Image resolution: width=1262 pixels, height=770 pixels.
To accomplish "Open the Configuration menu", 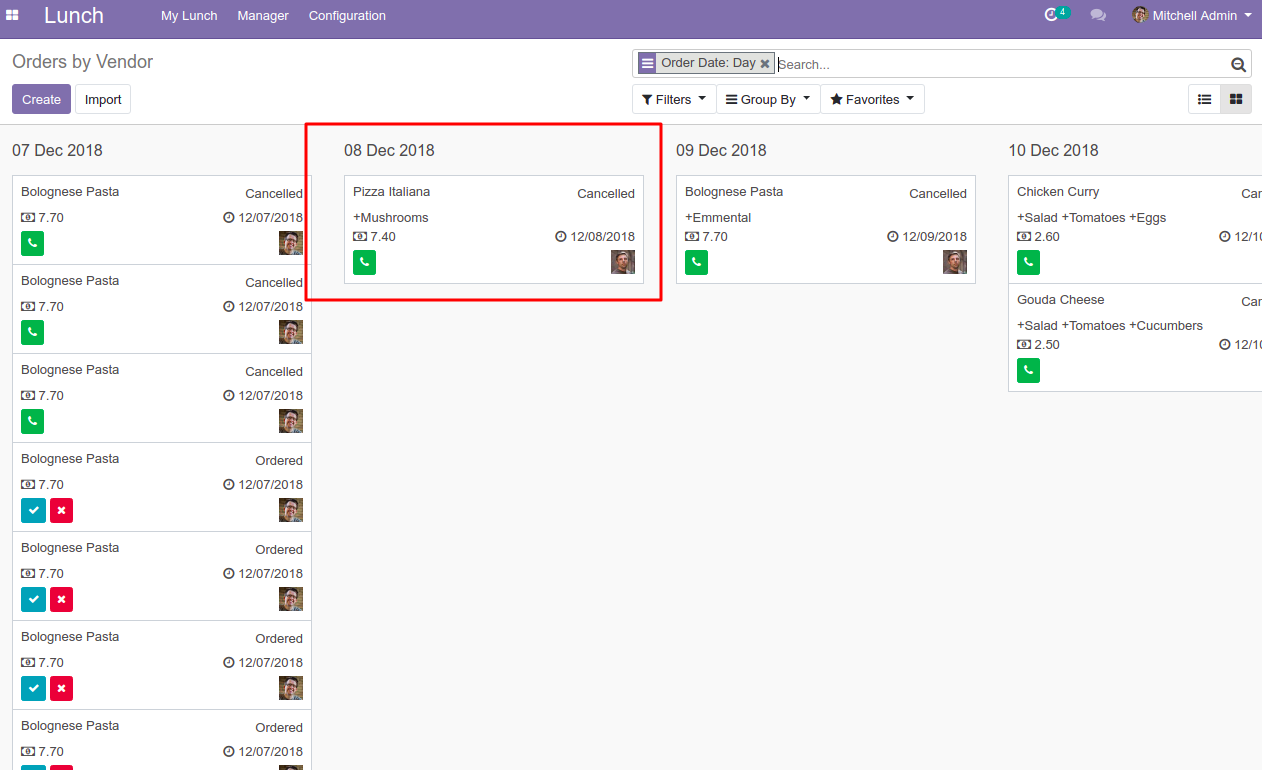I will [x=347, y=15].
